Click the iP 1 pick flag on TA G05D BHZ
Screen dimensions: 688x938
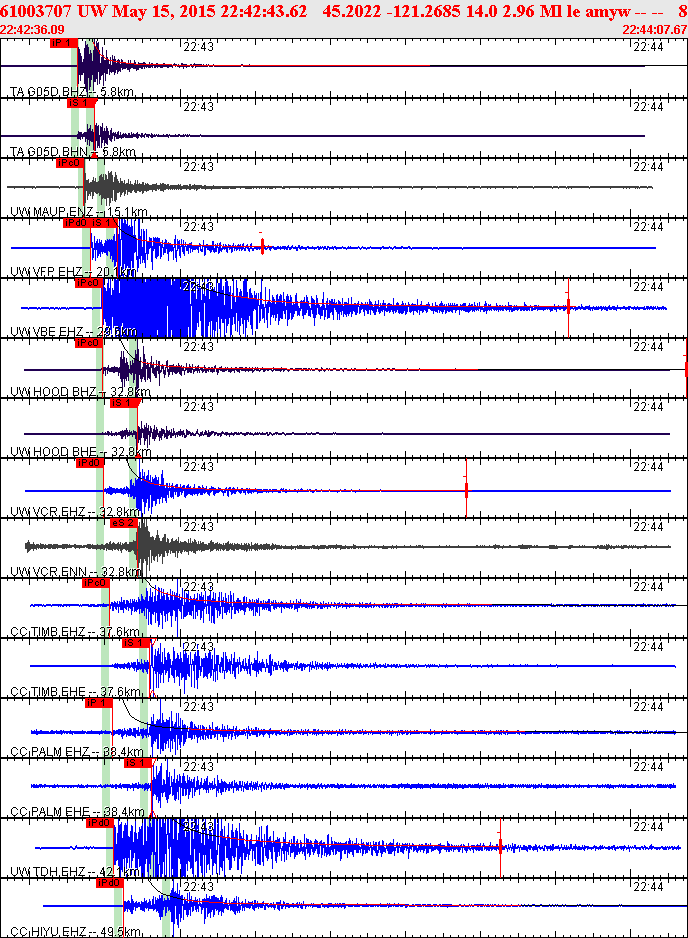click(x=64, y=43)
